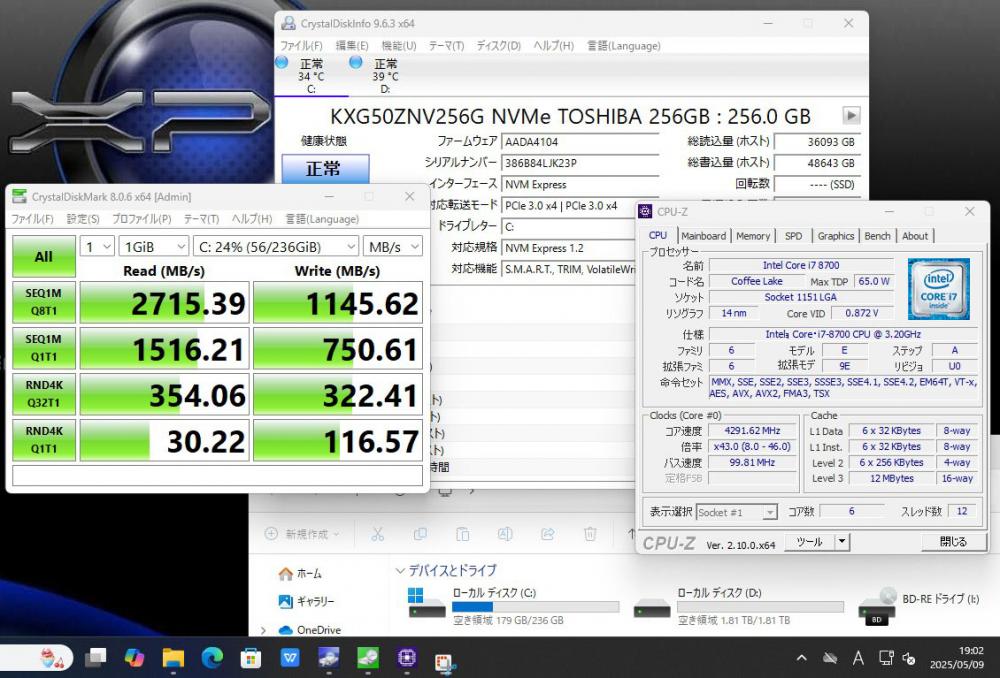Click the Rename icon in File Explorer
The width and height of the screenshot is (1000, 678).
504,534
